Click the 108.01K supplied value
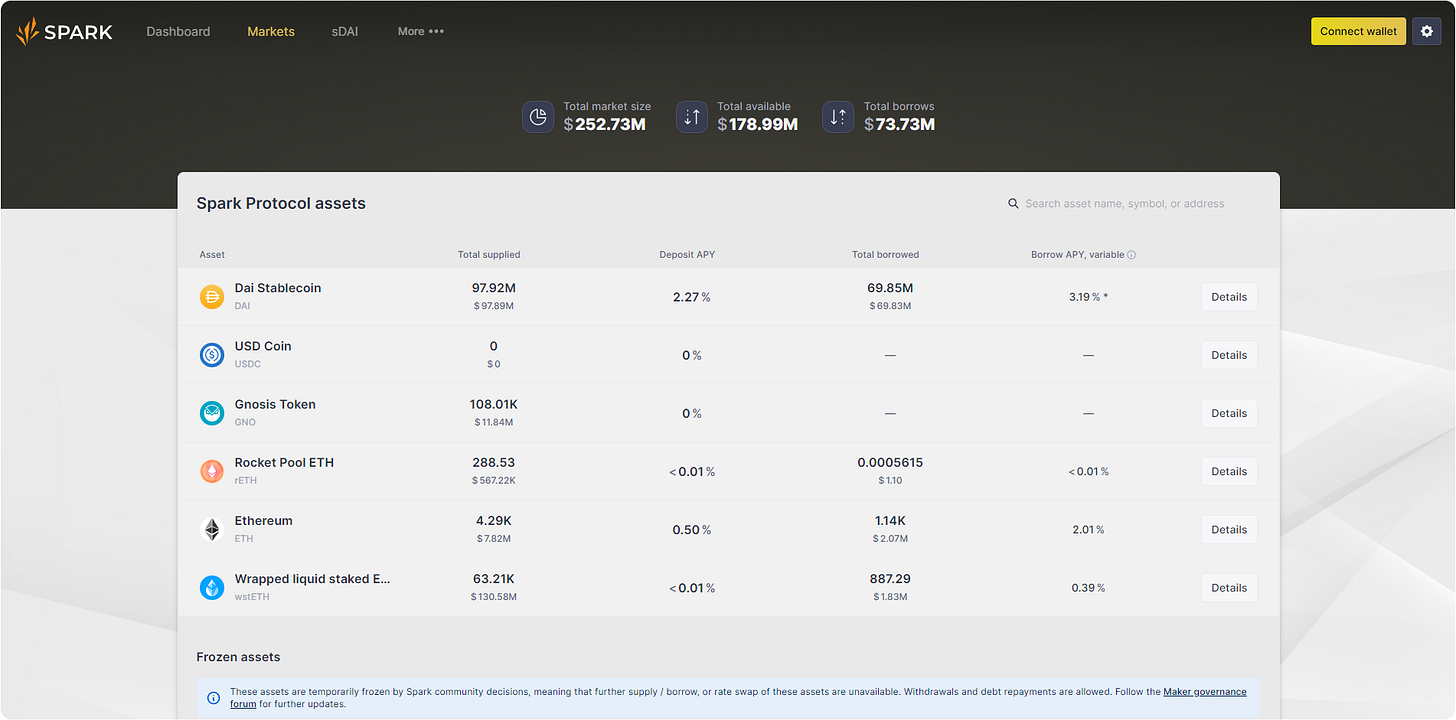The image size is (1456, 720). click(x=494, y=404)
